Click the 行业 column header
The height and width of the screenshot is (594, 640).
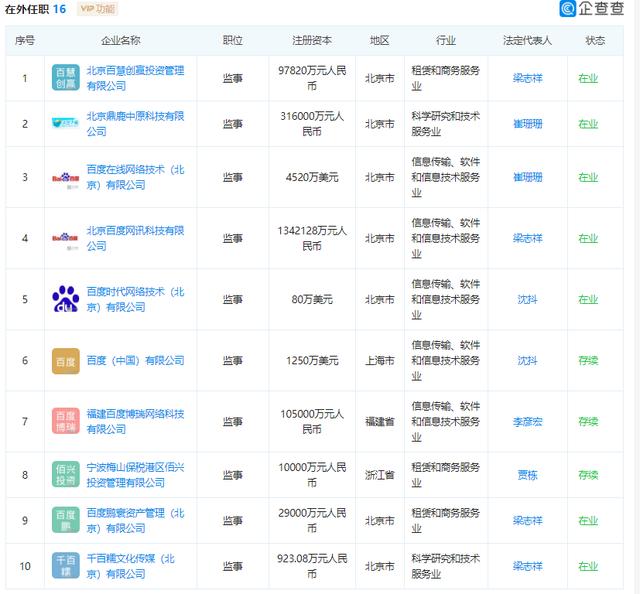pos(446,40)
